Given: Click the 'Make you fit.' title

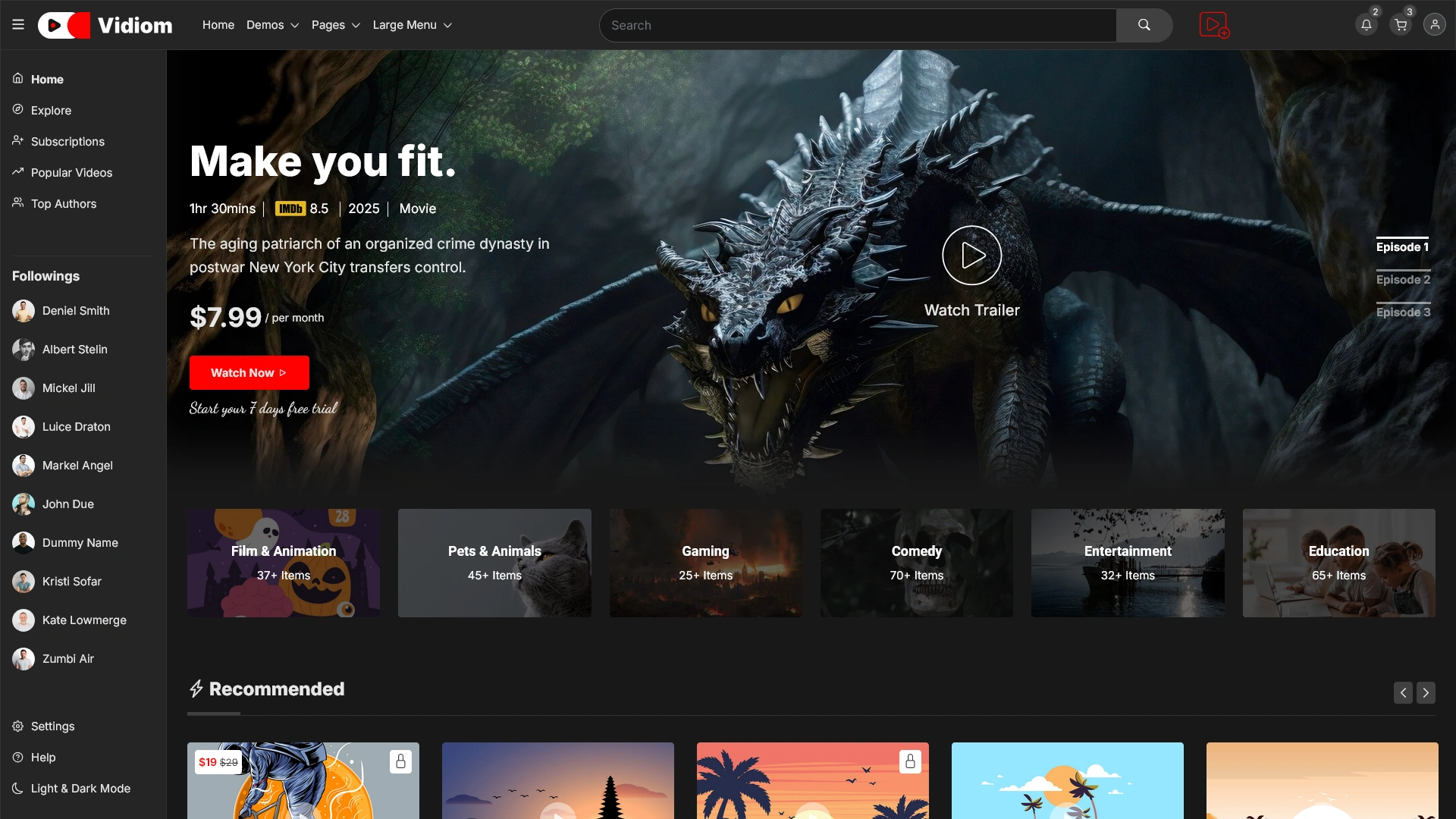Looking at the screenshot, I should 323,161.
